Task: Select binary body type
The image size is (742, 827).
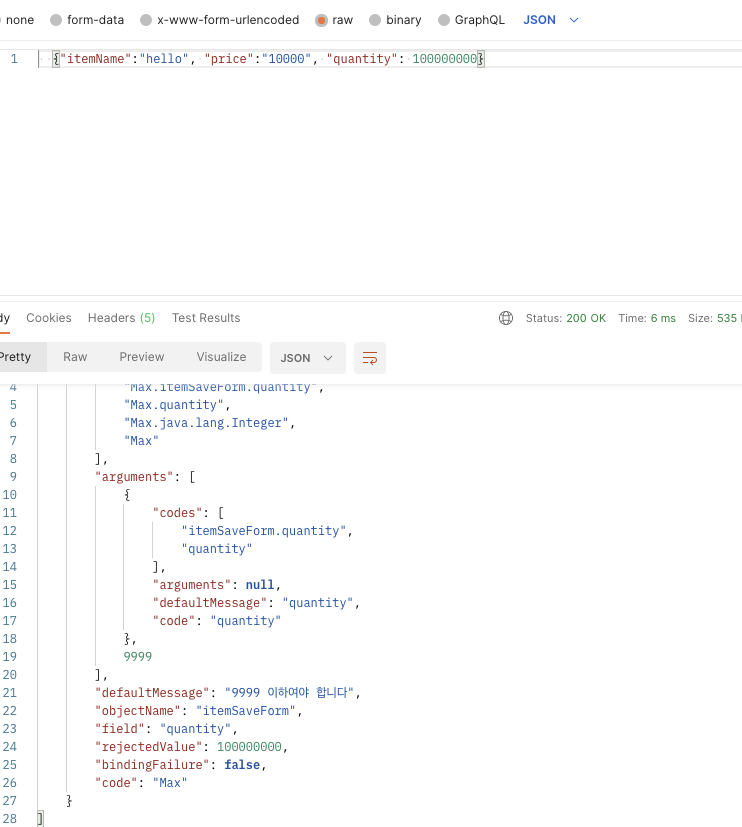Action: (395, 20)
